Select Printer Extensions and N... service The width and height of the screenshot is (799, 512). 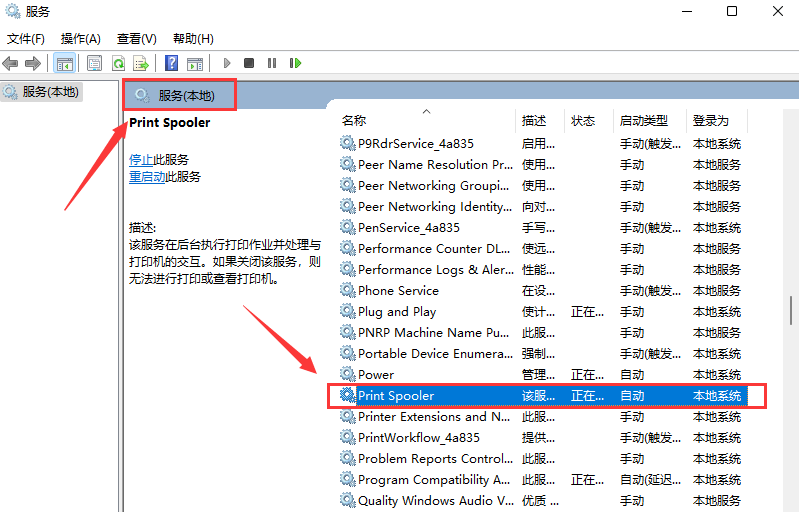click(x=543, y=417)
